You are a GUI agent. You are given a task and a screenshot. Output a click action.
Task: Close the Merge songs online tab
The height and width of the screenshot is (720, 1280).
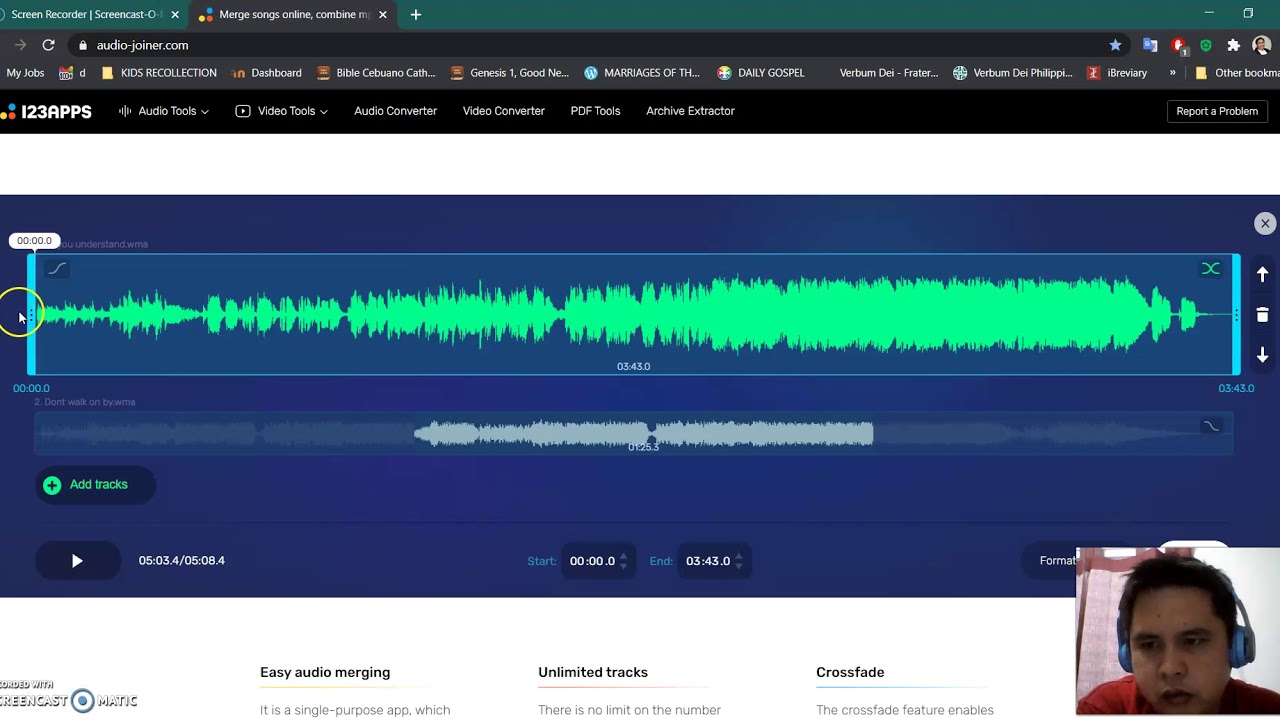[x=383, y=14]
